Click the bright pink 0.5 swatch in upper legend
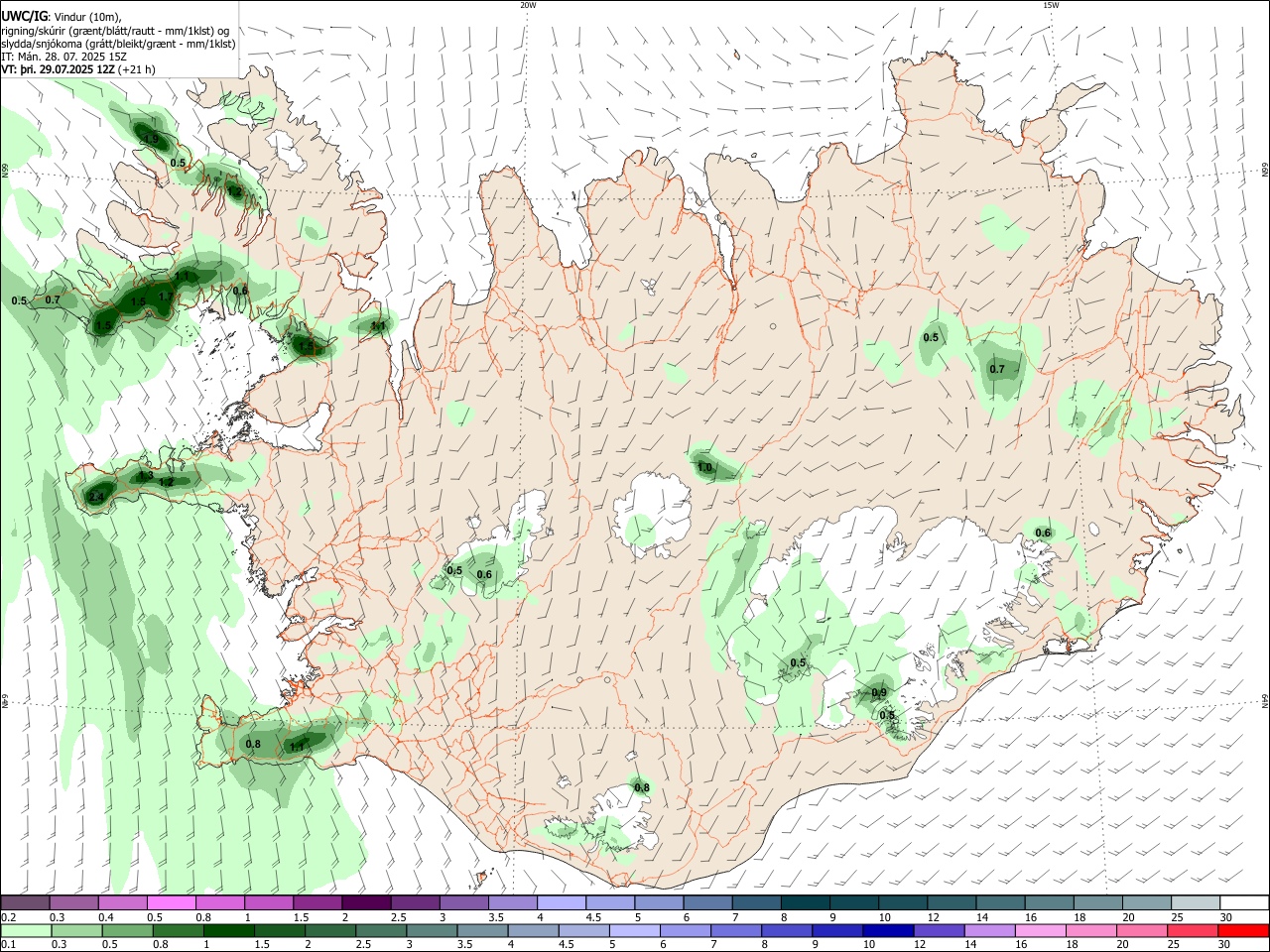The height and width of the screenshot is (952, 1270). 171,903
